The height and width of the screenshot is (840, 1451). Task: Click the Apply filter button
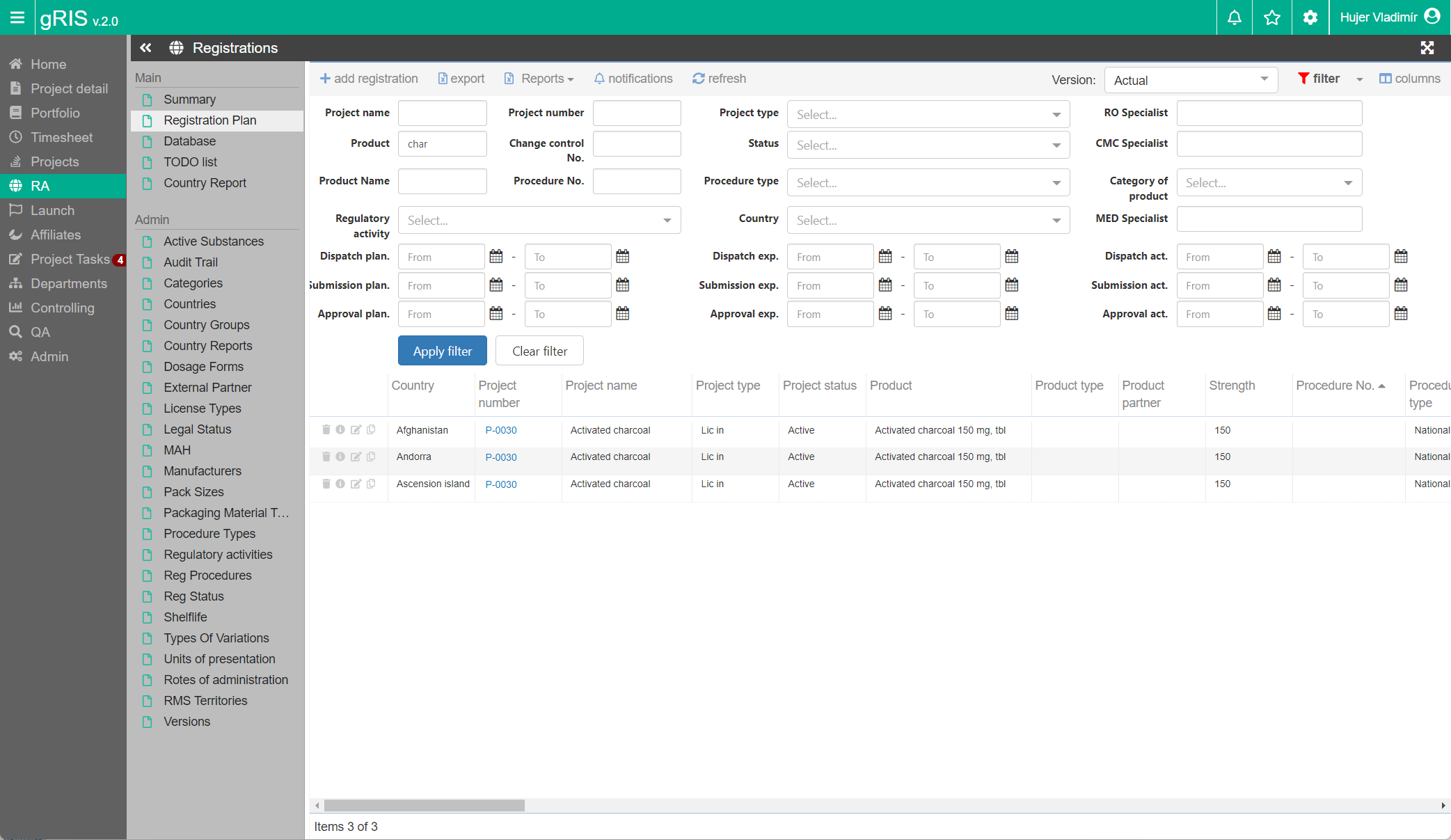click(442, 351)
